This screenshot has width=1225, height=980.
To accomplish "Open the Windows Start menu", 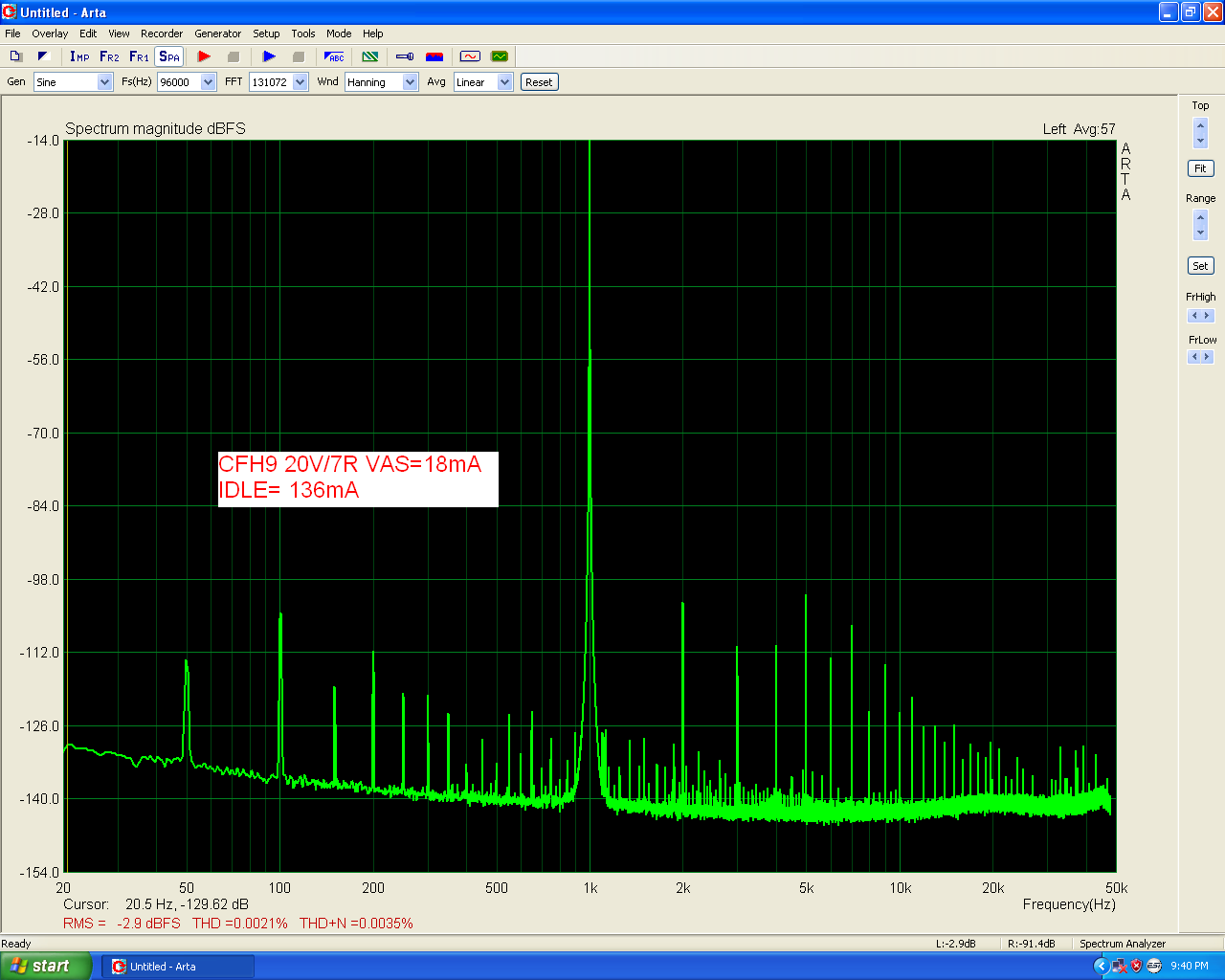I will click(x=46, y=967).
